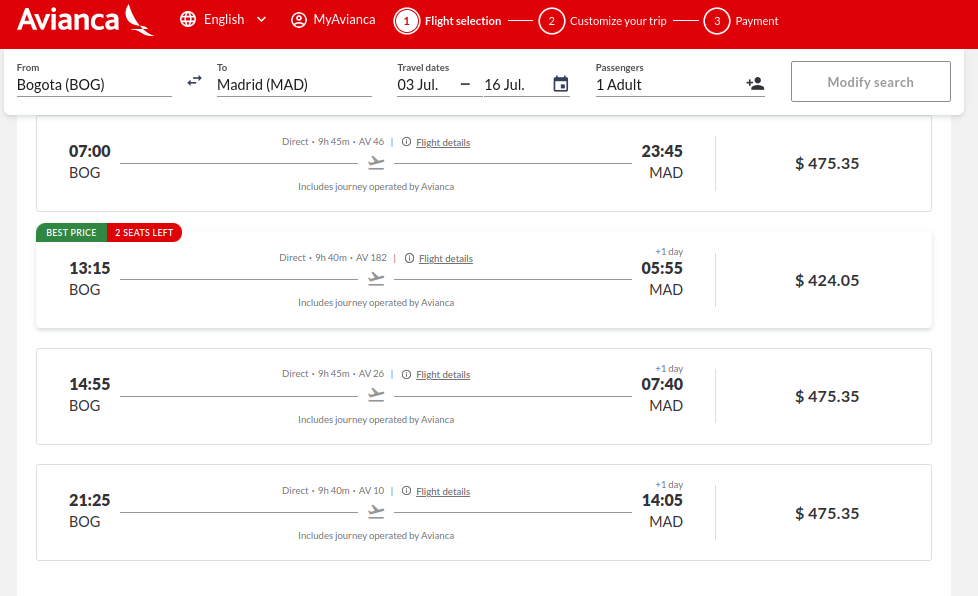The height and width of the screenshot is (596, 978).
Task: Click plane takeoff icon on 21:25 flight
Action: (x=376, y=512)
